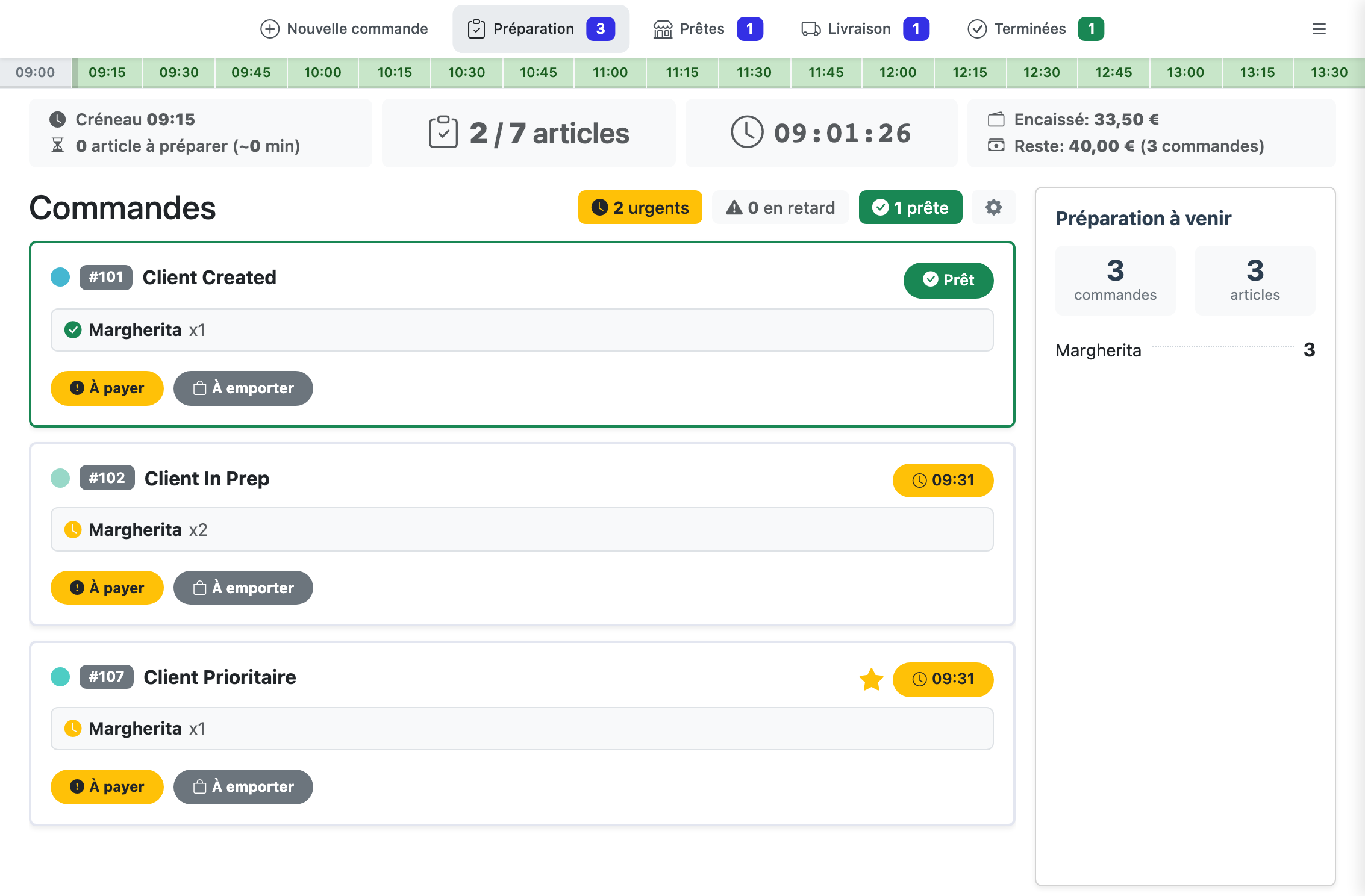This screenshot has height=896, width=1365.
Task: Filter by 0 en retard
Action: (780, 207)
